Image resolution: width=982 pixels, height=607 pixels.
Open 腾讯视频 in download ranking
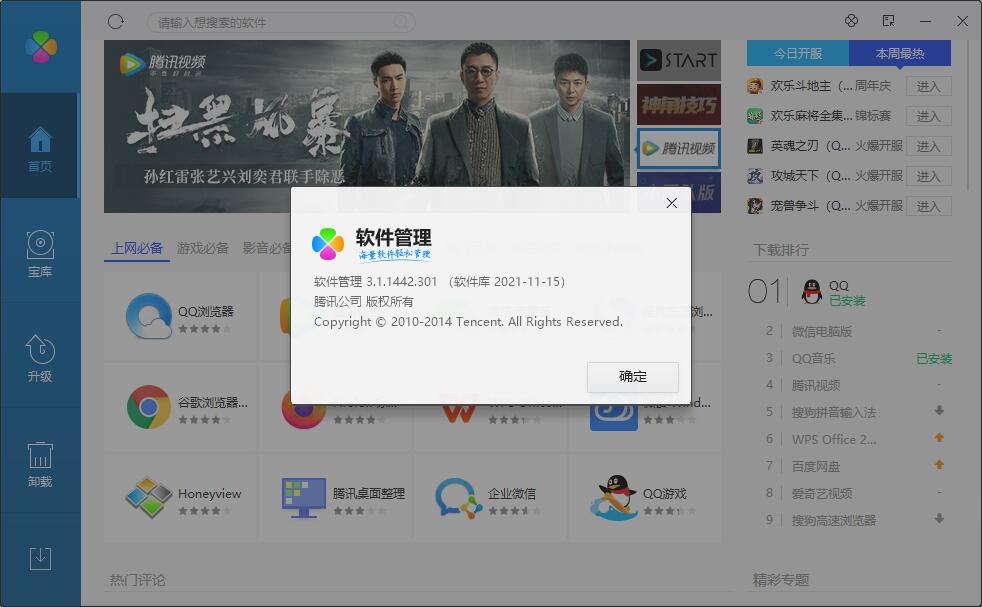[x=816, y=385]
